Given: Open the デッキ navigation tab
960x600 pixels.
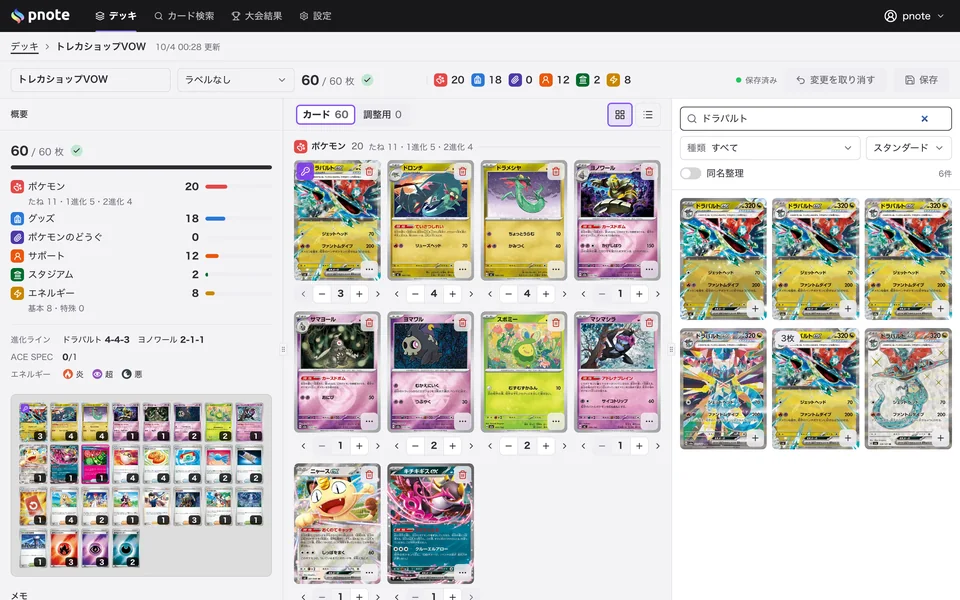Looking at the screenshot, I should (x=116, y=16).
